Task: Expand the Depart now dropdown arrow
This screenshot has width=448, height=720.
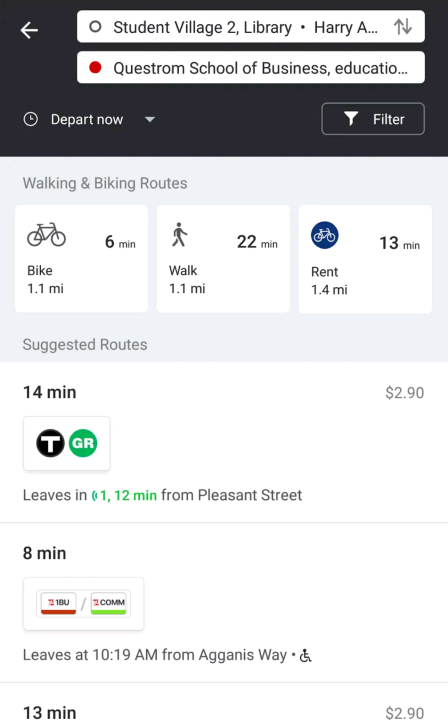Action: (150, 119)
